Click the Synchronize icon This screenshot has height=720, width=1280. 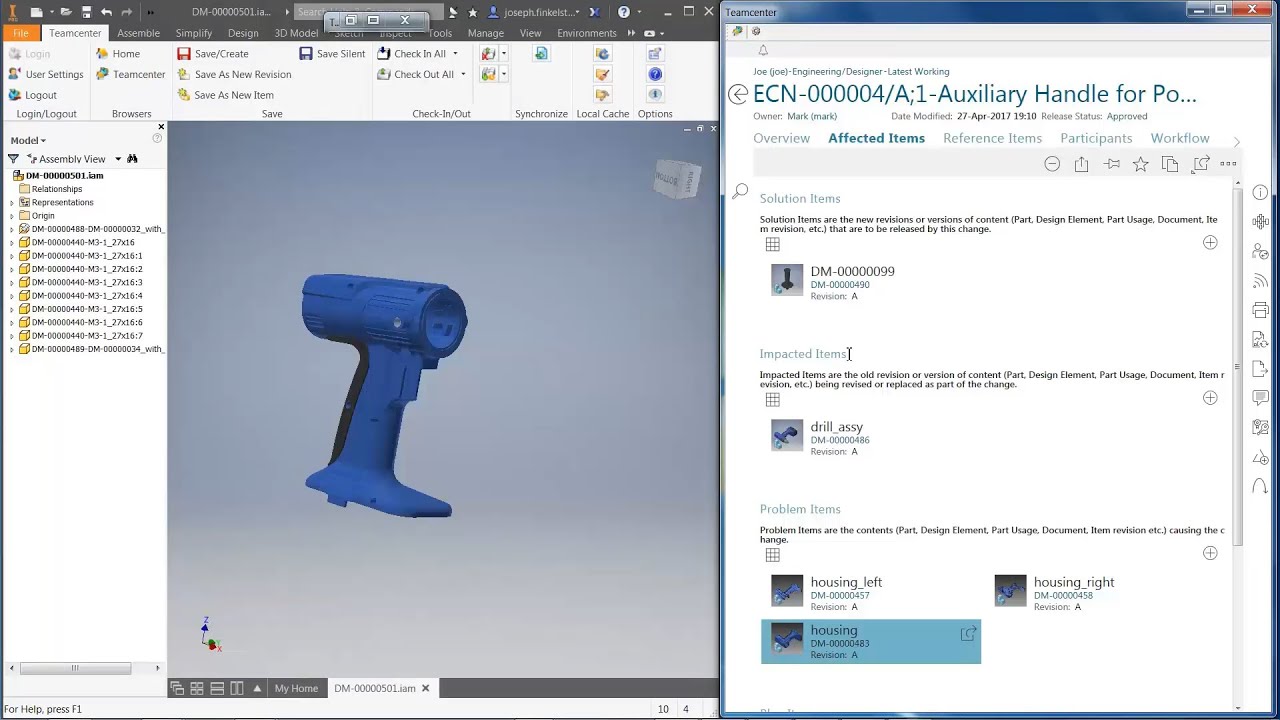point(541,53)
